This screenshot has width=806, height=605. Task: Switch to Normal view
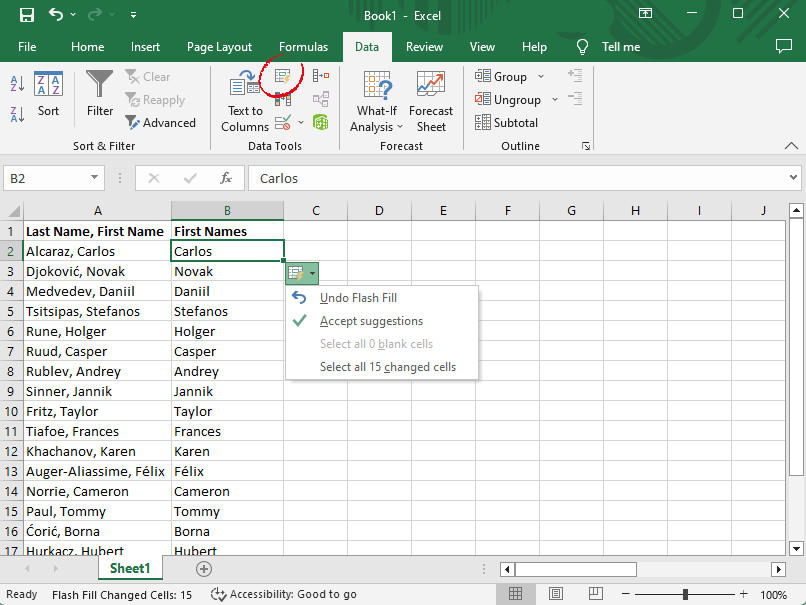(x=516, y=594)
